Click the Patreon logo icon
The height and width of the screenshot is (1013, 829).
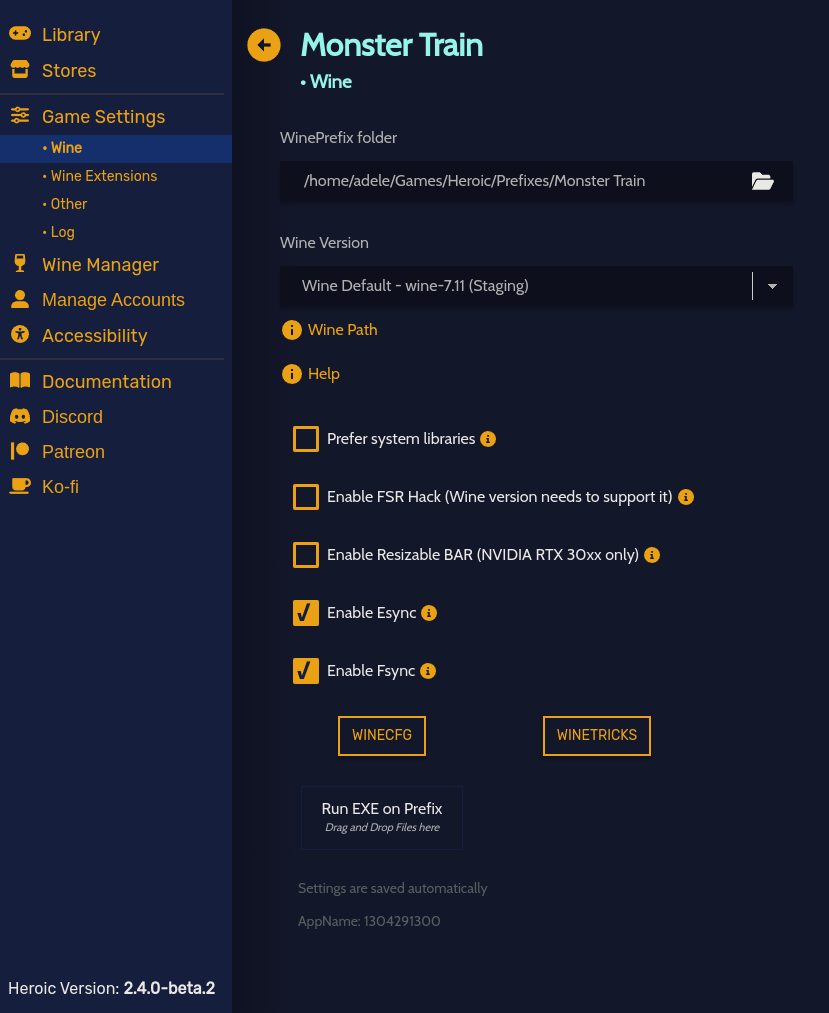[x=20, y=451]
